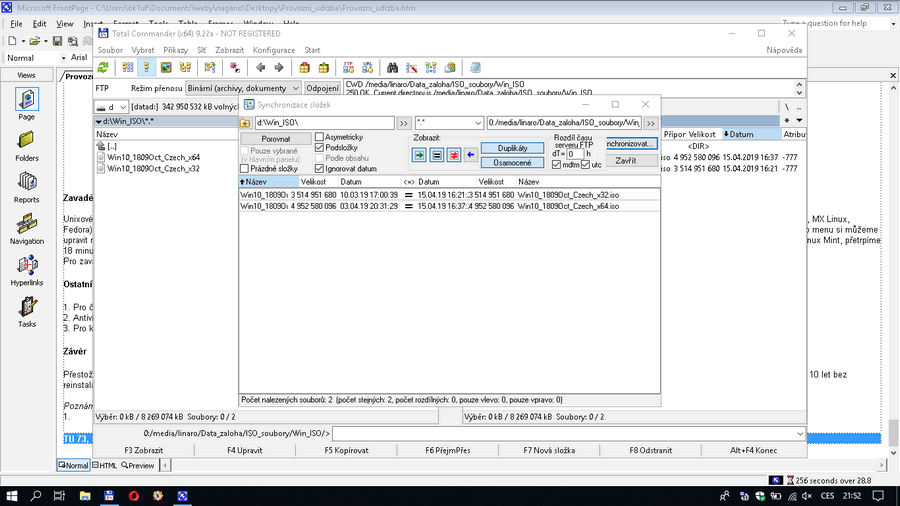Toggle the show equal files button
Screen dimensions: 900x506
coord(437,155)
